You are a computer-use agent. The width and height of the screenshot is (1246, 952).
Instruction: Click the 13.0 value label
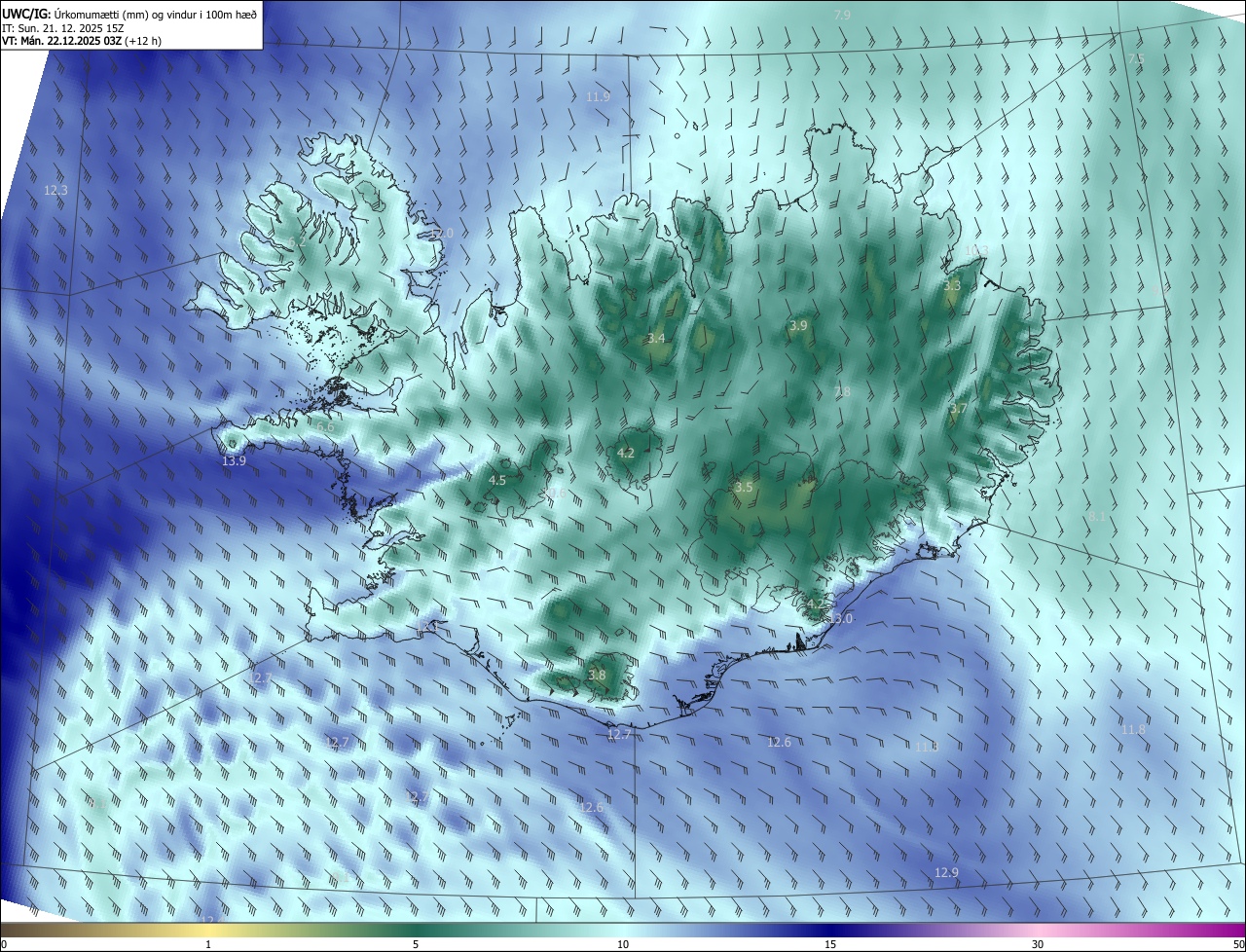coord(840,618)
